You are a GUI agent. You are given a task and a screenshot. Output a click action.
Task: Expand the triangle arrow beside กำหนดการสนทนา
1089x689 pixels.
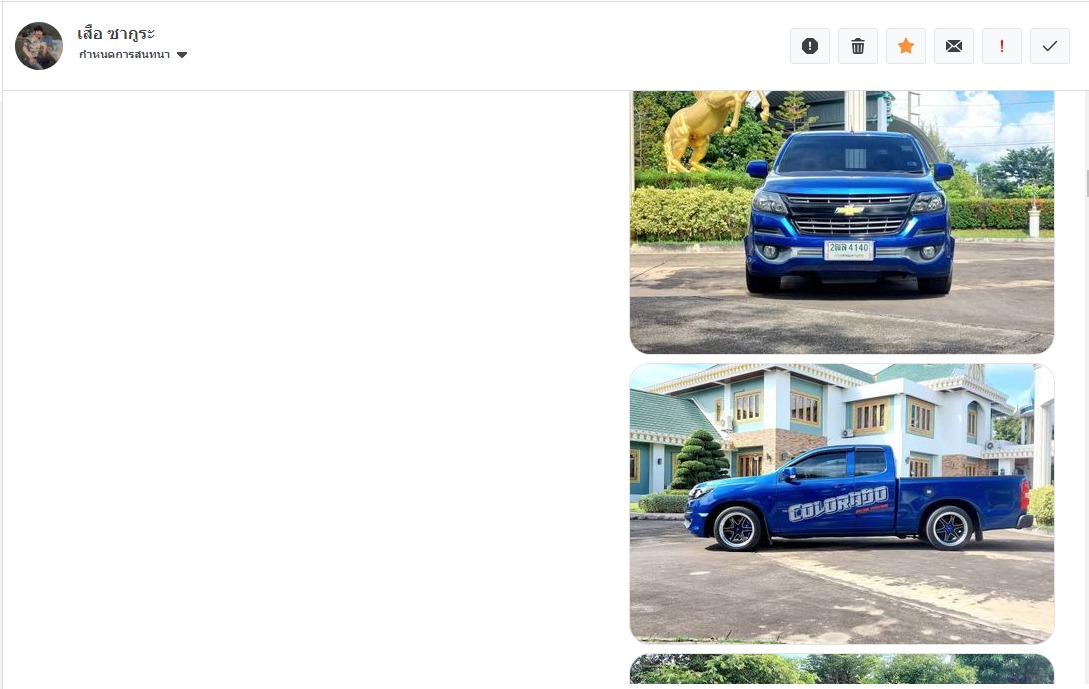tap(182, 55)
